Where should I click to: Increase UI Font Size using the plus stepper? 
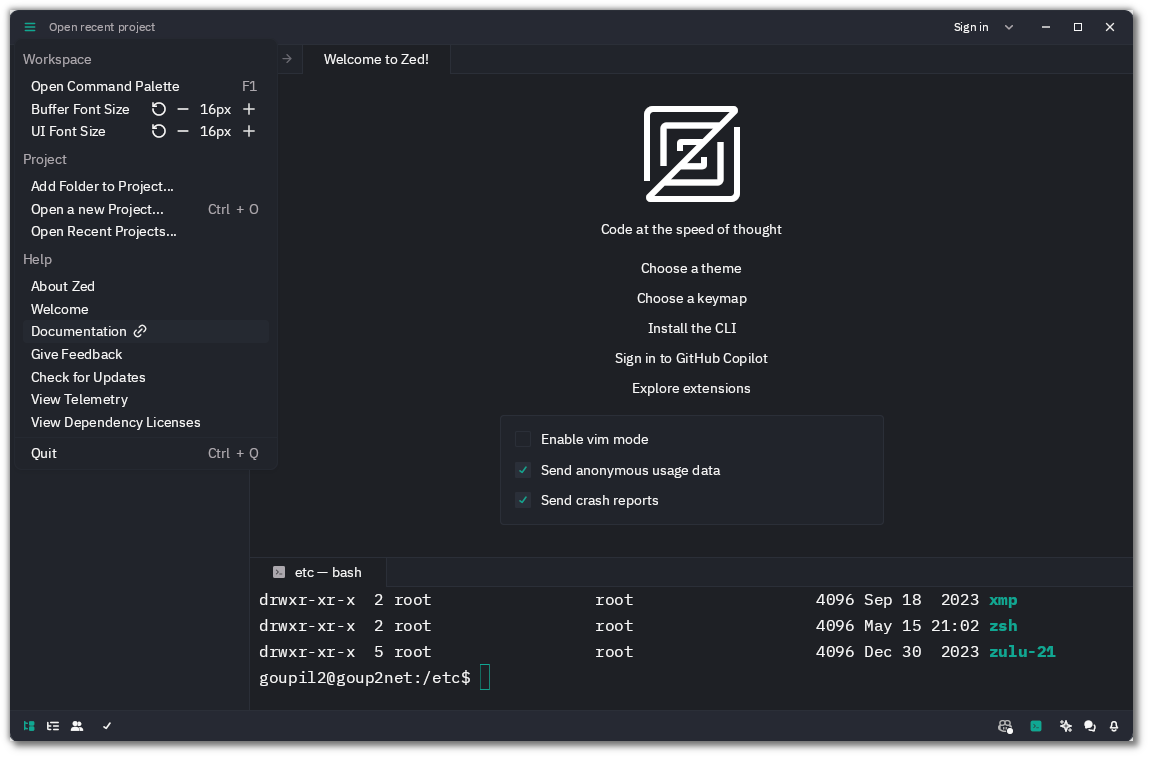[248, 131]
